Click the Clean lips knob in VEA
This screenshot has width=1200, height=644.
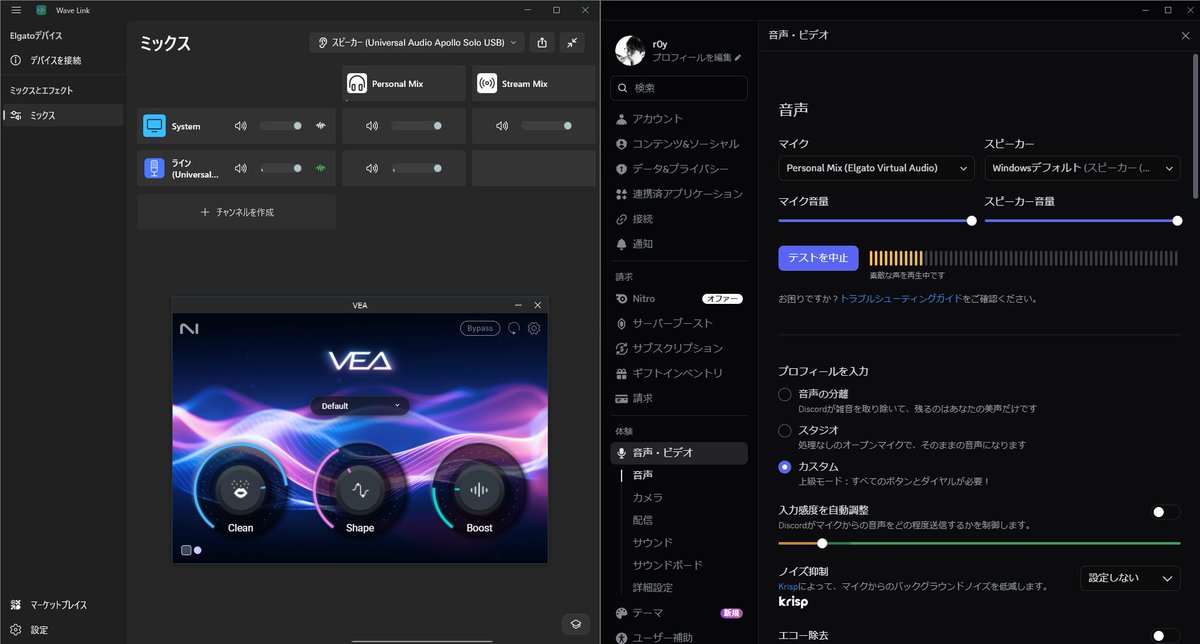coord(240,490)
